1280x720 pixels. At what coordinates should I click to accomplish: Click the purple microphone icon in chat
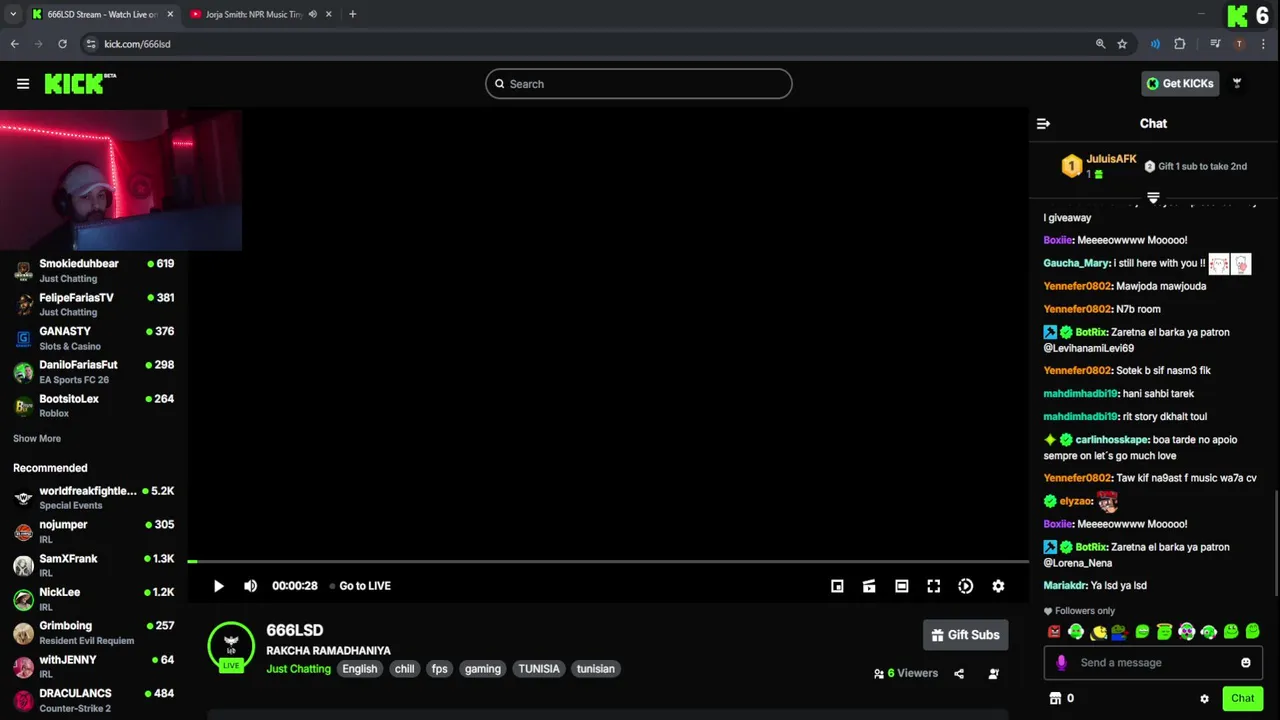[1061, 663]
